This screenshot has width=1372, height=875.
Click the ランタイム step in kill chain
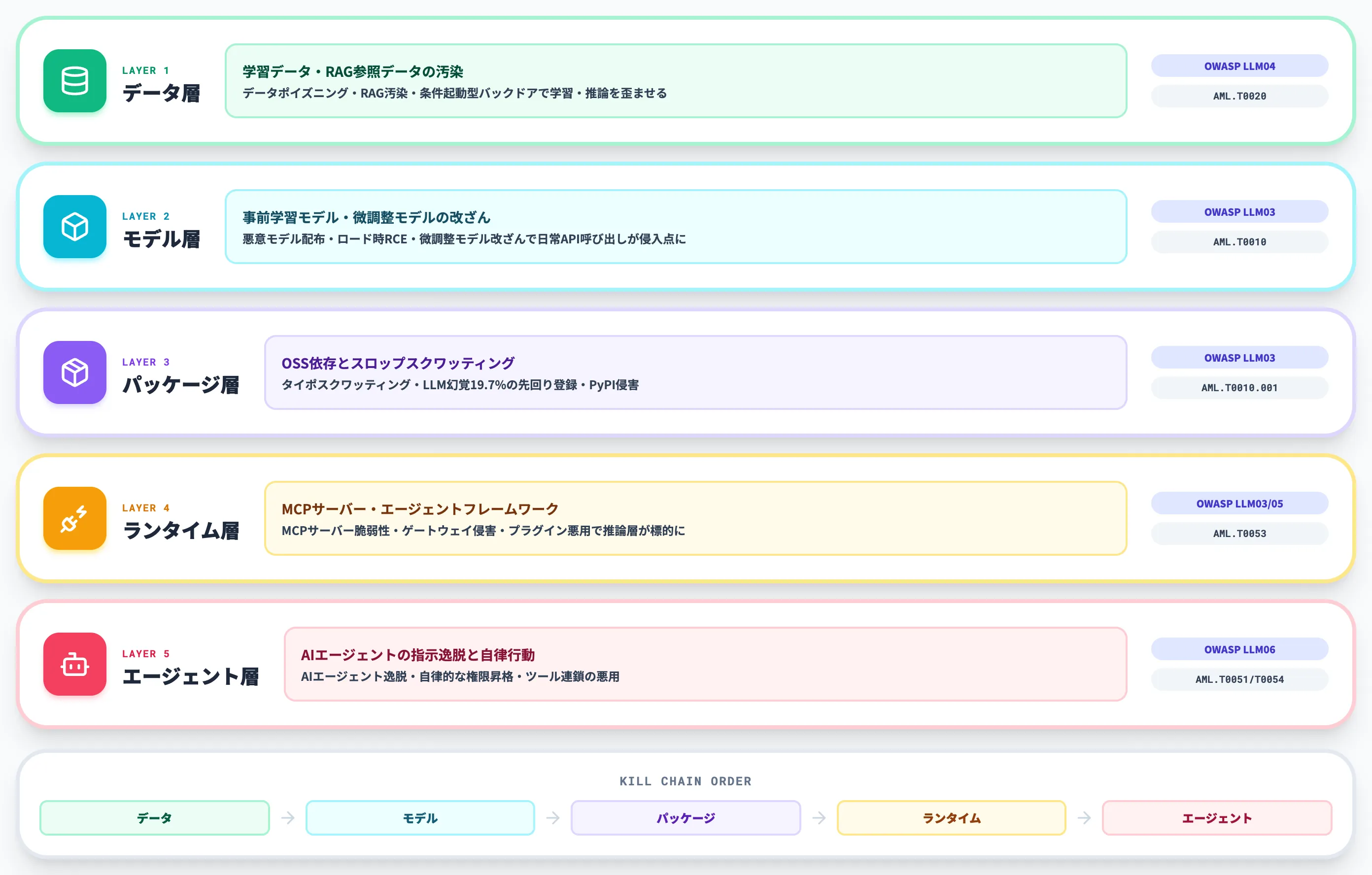951,818
